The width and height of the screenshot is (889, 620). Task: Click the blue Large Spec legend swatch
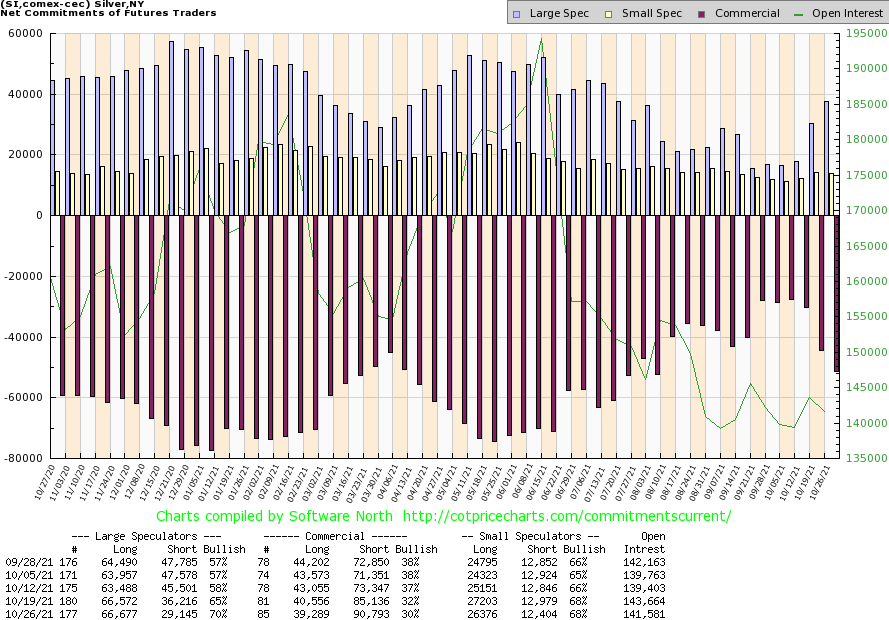[516, 13]
